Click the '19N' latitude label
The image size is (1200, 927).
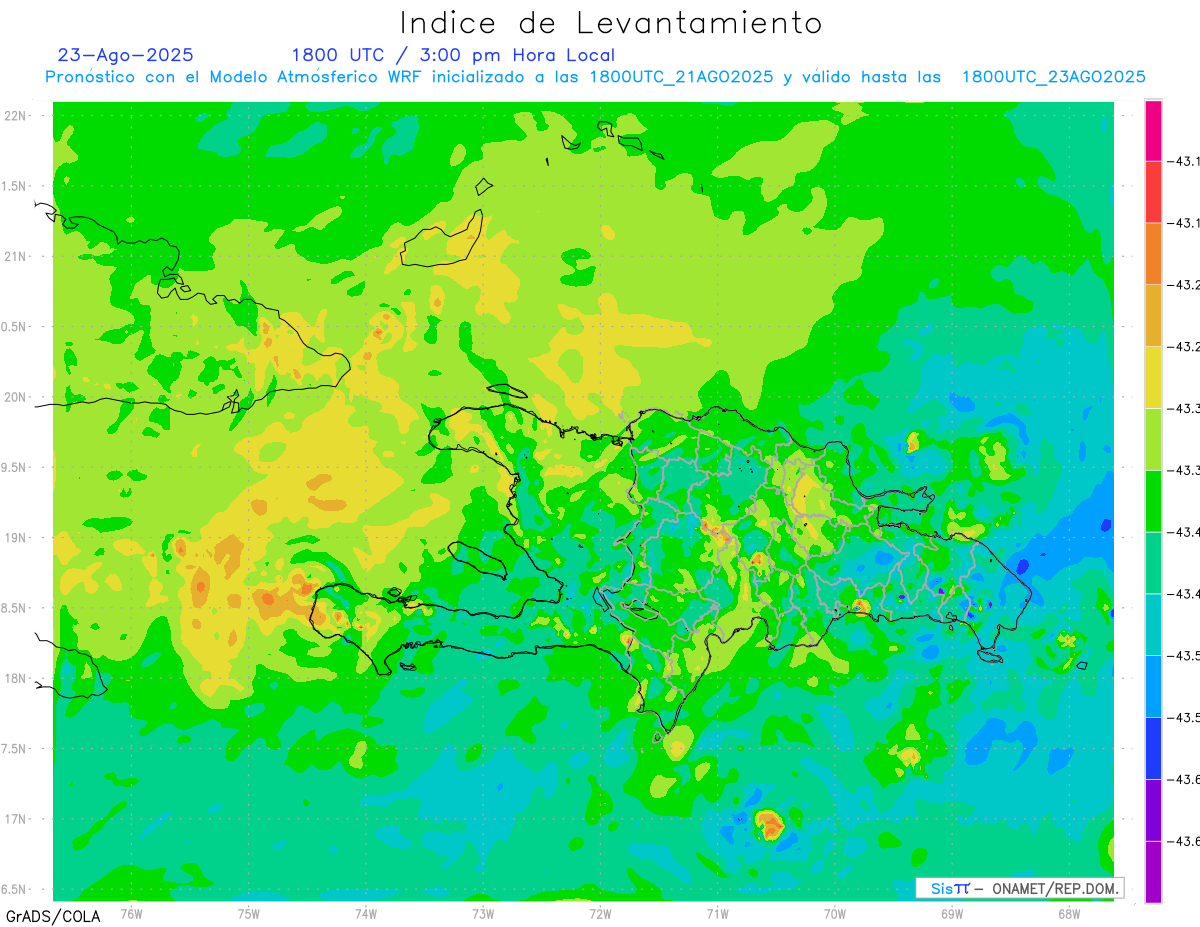pyautogui.click(x=15, y=537)
